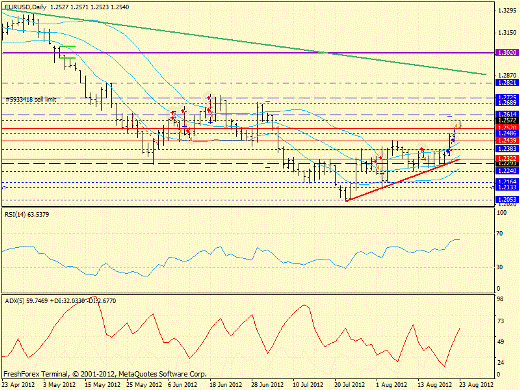Click the purple 1.3020 price tag

(506, 53)
